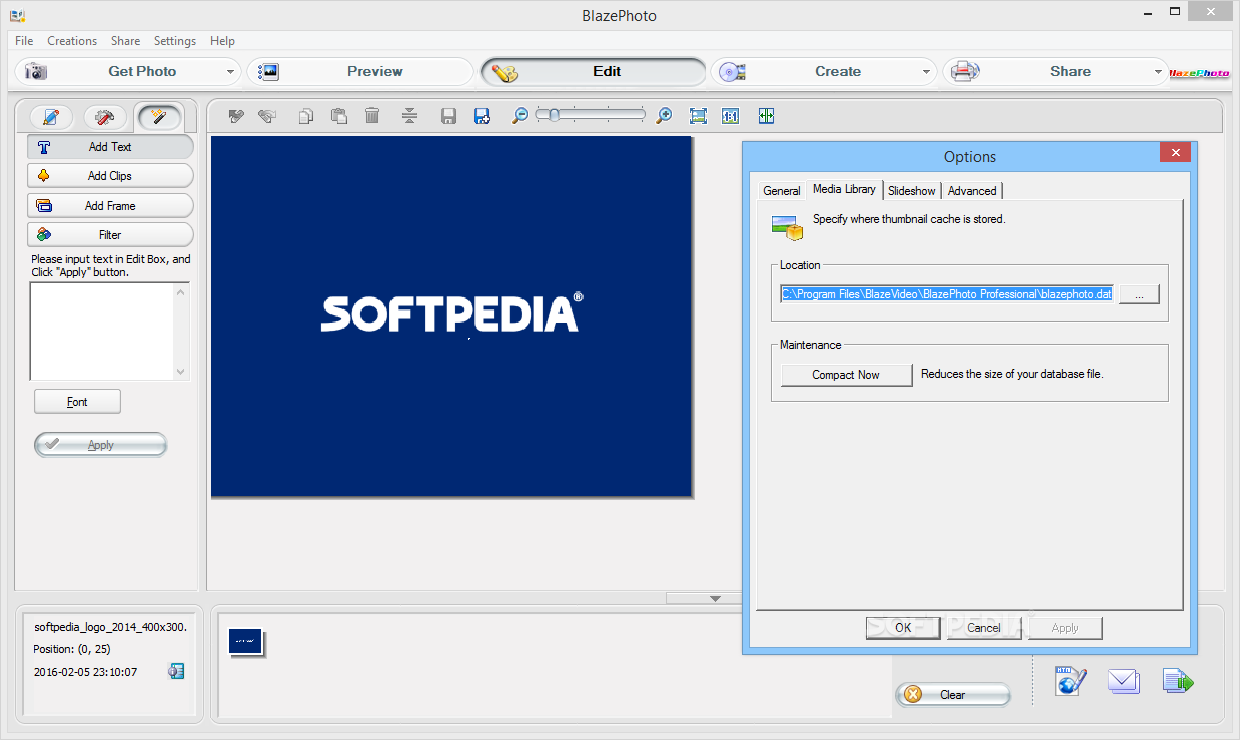Click OK in the Options dialog
Viewport: 1240px width, 740px height.
pos(903,628)
